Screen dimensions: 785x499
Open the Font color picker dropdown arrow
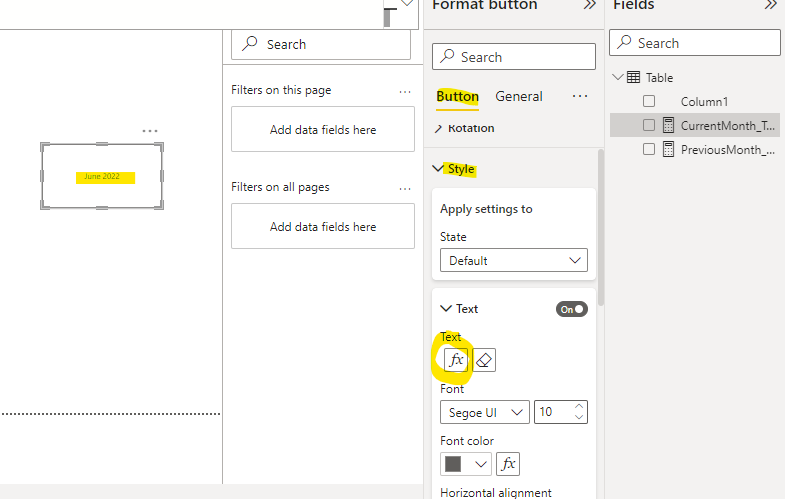click(x=481, y=464)
